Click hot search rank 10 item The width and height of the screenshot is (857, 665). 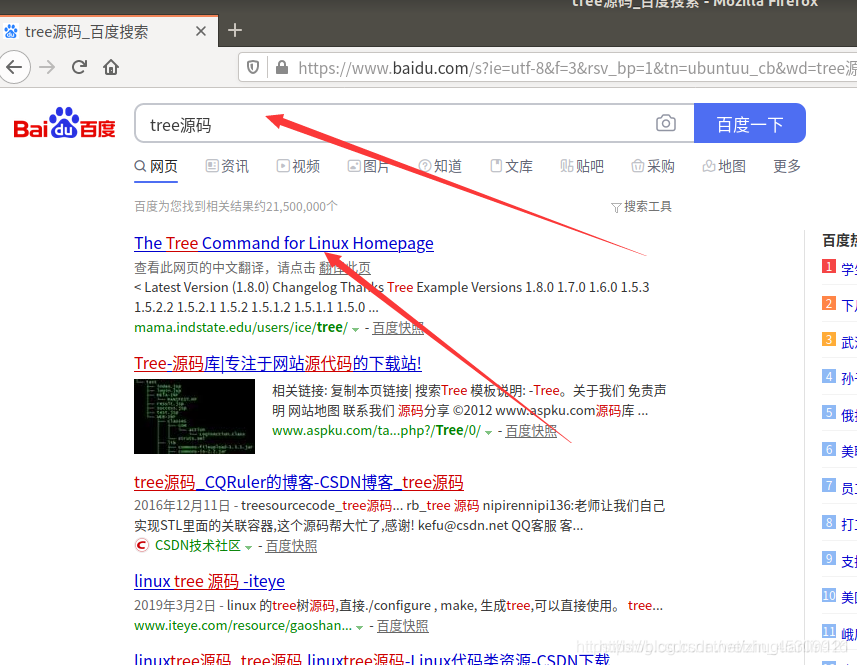pyautogui.click(x=840, y=597)
